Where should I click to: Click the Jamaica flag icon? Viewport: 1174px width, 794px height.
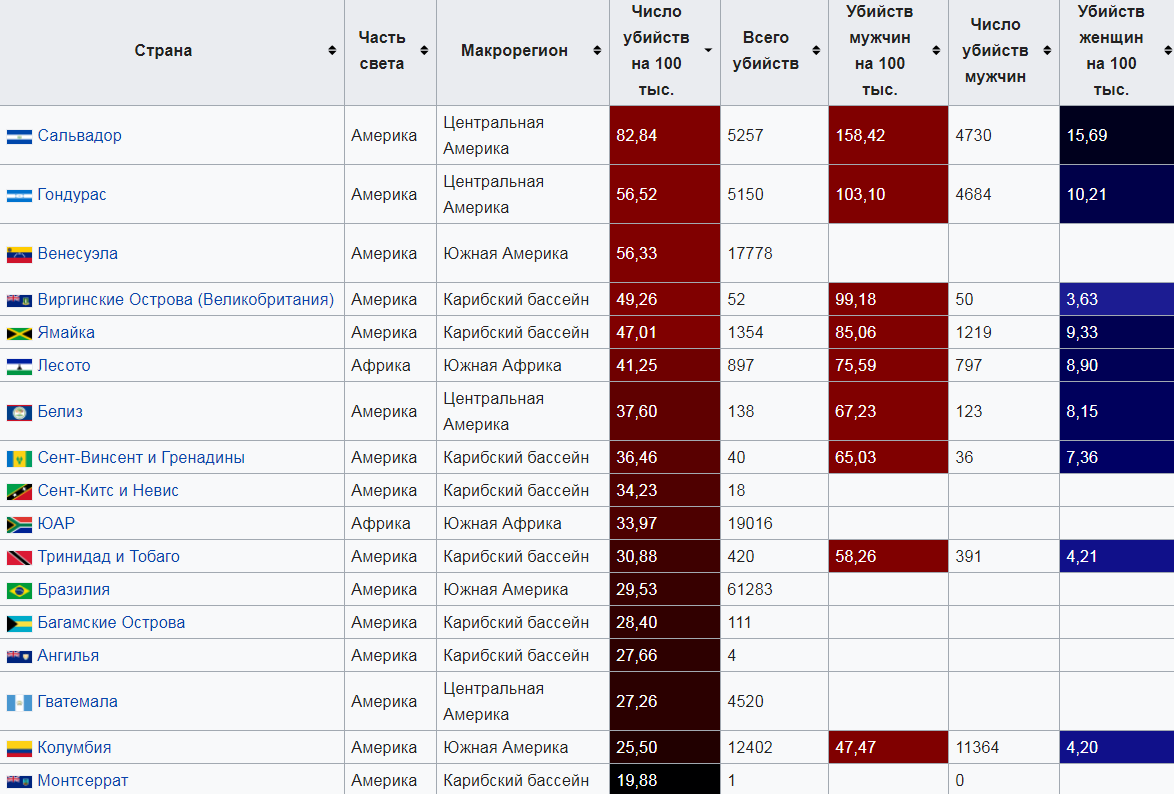coord(19,333)
